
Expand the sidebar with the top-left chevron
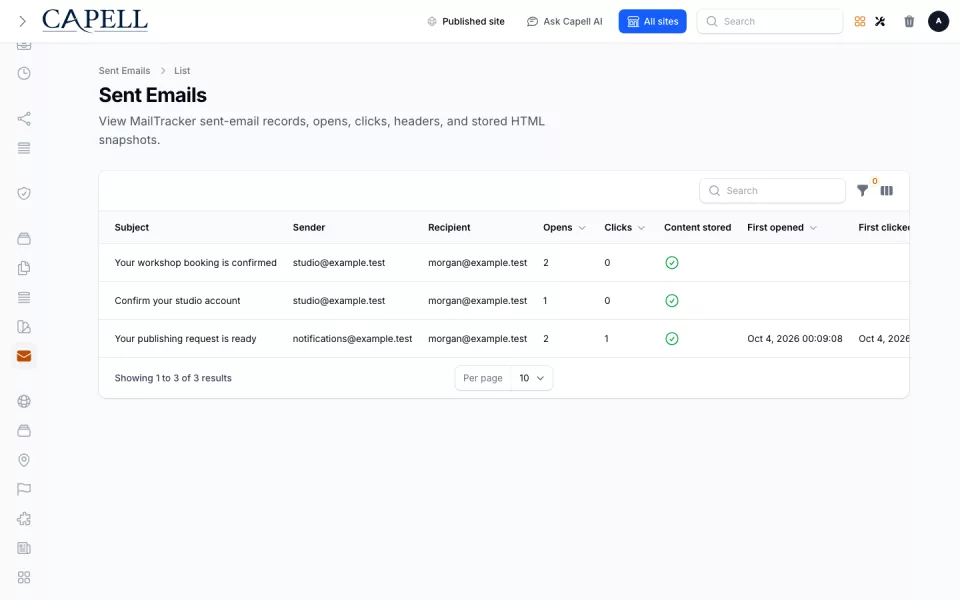point(23,21)
